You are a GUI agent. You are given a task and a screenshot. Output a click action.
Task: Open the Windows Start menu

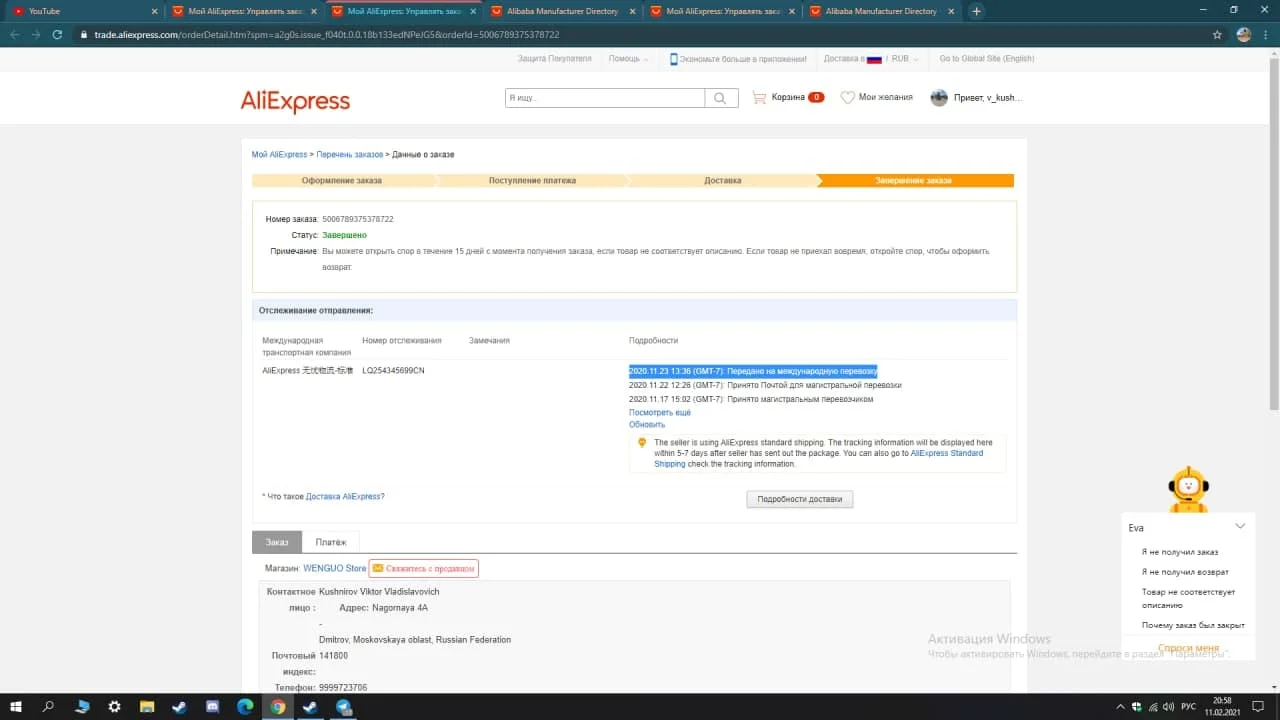coord(17,706)
